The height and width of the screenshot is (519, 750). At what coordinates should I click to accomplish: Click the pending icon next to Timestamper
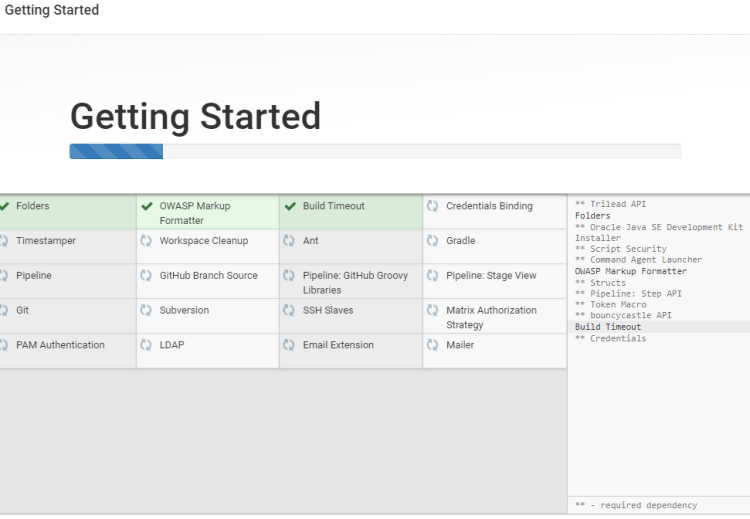[x=4, y=241]
